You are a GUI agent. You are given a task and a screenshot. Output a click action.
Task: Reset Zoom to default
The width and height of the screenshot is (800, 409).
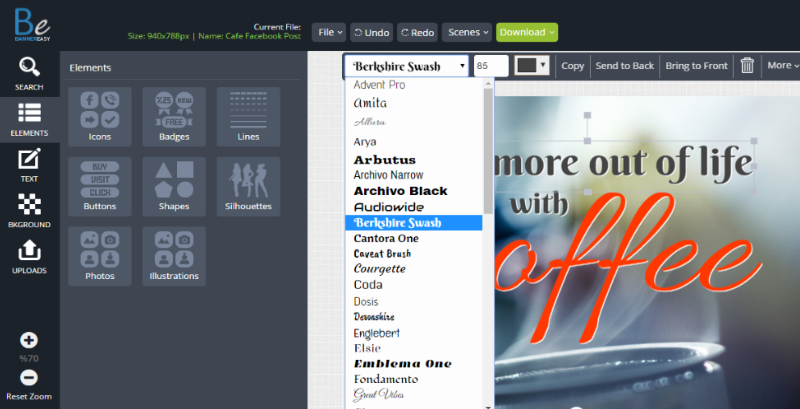point(29,396)
